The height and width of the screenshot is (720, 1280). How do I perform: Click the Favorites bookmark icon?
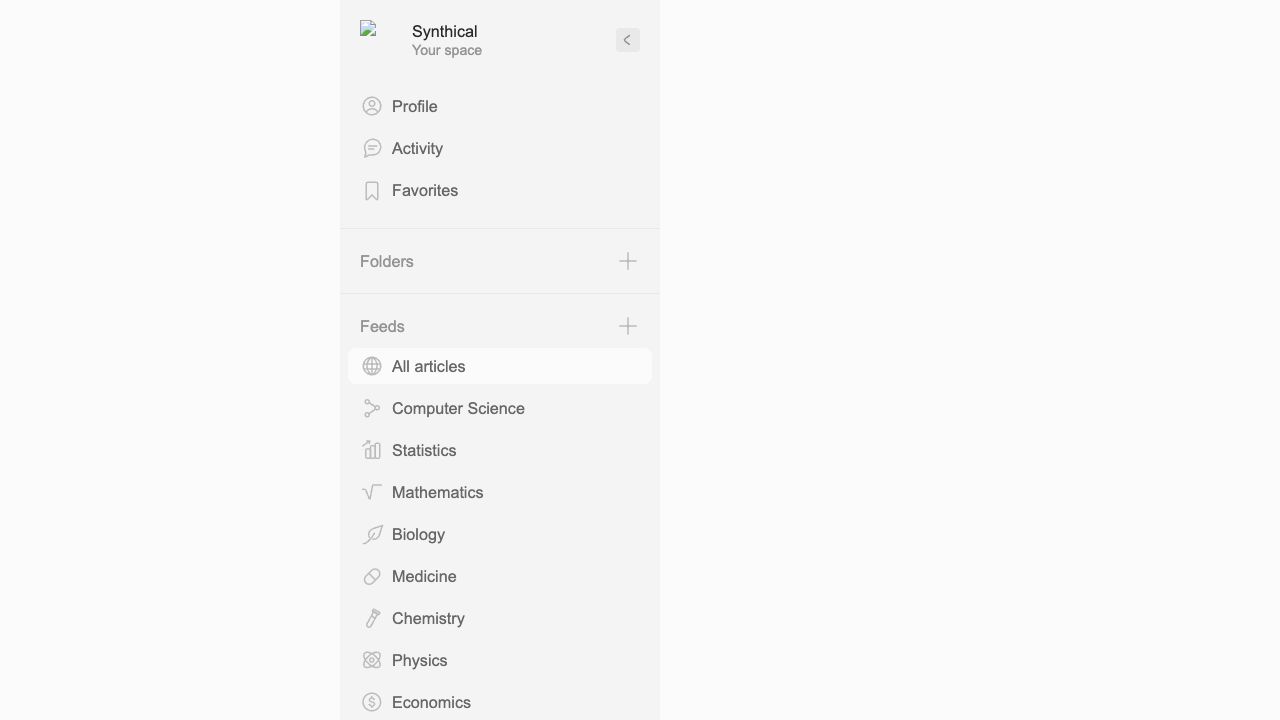tap(372, 191)
